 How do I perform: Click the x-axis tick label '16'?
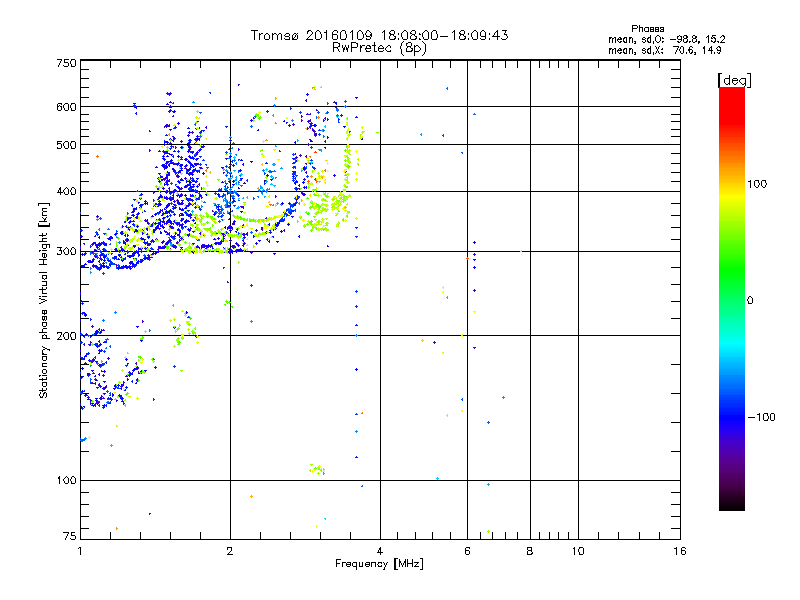point(680,551)
